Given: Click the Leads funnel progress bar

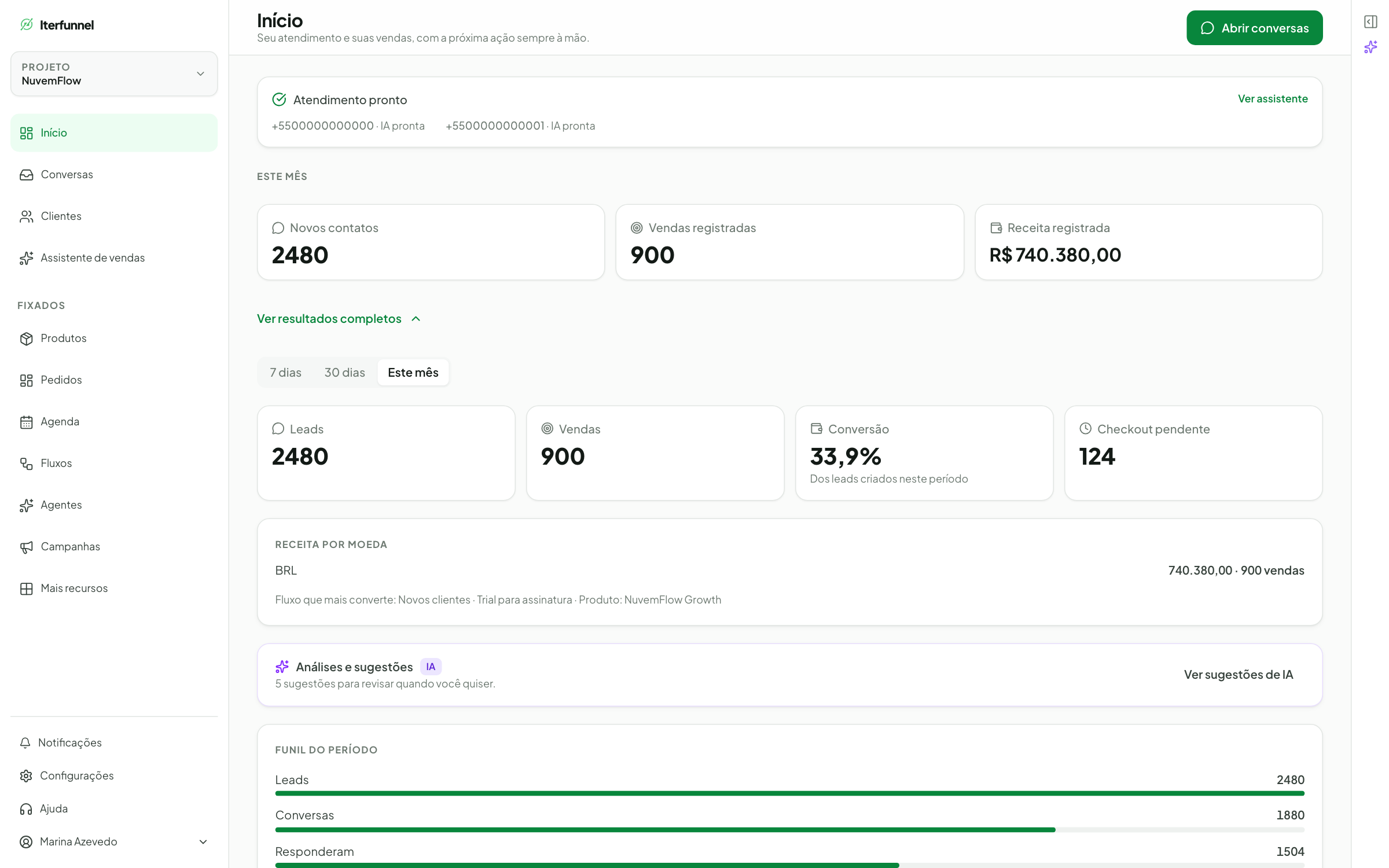Looking at the screenshot, I should pos(789,793).
